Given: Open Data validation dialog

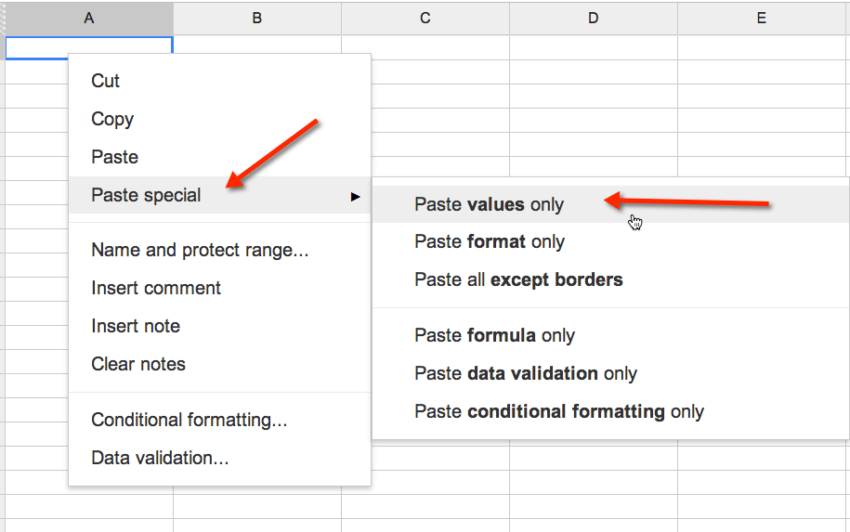Looking at the screenshot, I should click(220, 458).
